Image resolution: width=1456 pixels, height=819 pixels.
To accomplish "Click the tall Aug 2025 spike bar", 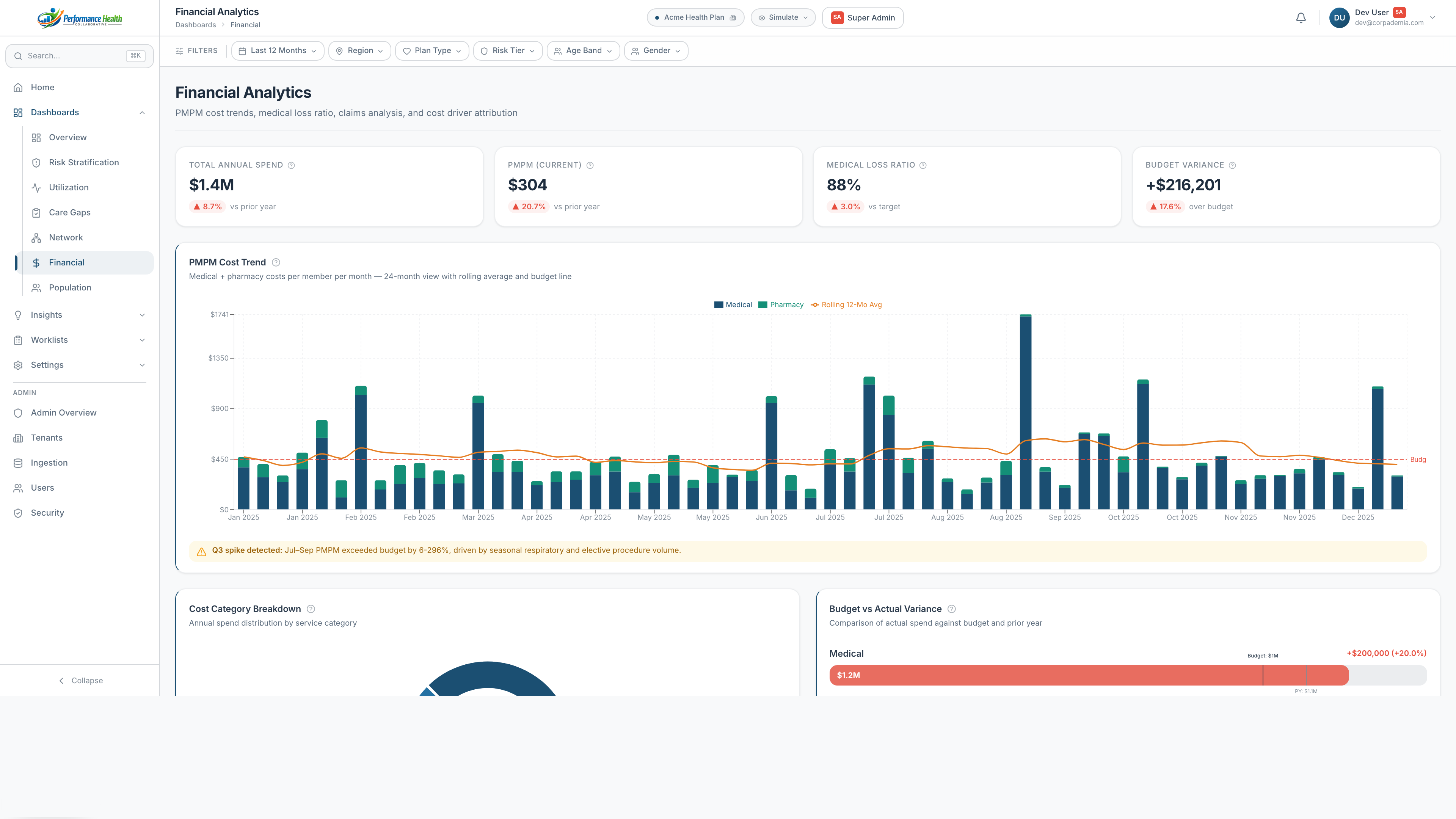I will click(x=1025, y=412).
